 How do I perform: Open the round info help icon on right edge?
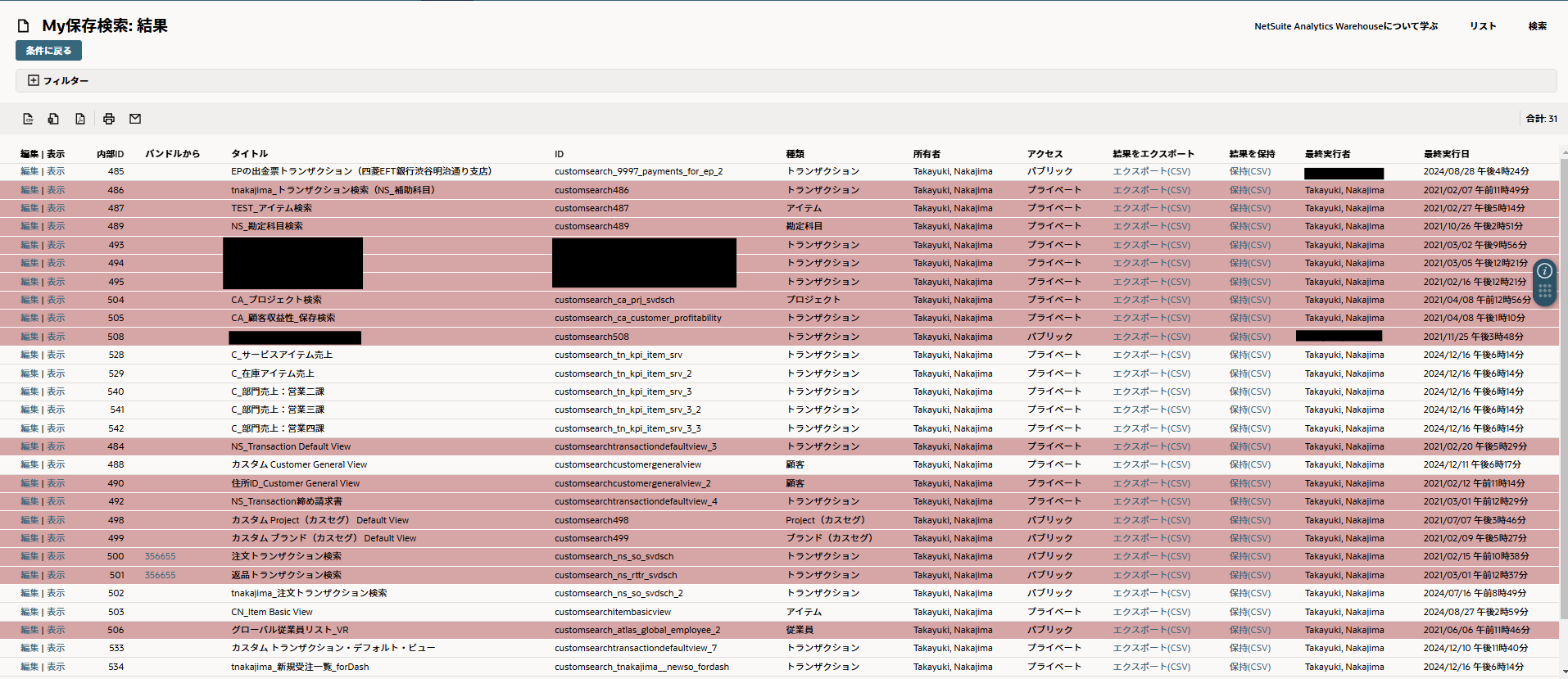pos(1544,271)
